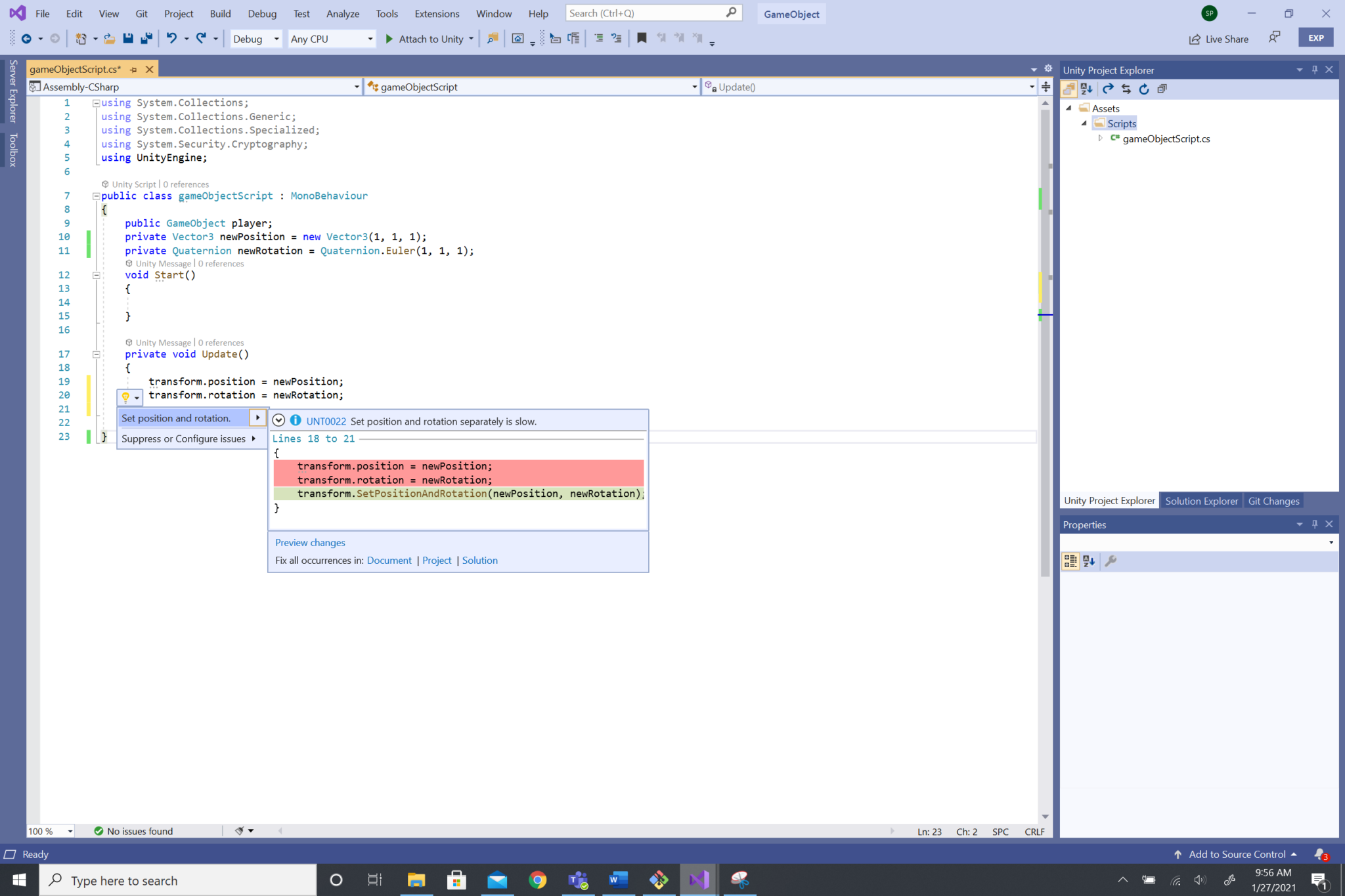Switch to the Git Changes tab
This screenshot has height=896, width=1345.
pyautogui.click(x=1273, y=500)
